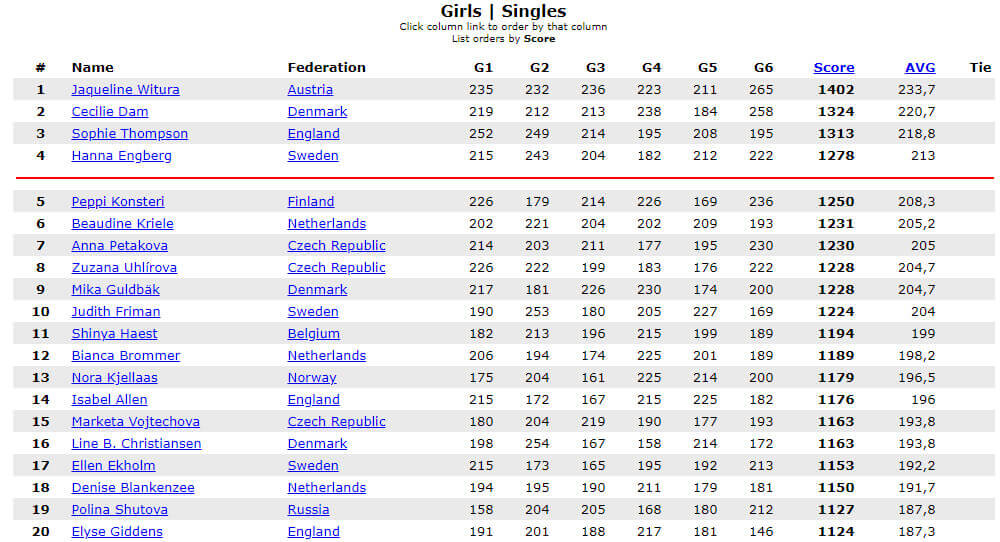The height and width of the screenshot is (542, 1000).
Task: Open the Belgium federation link
Action: coord(313,333)
